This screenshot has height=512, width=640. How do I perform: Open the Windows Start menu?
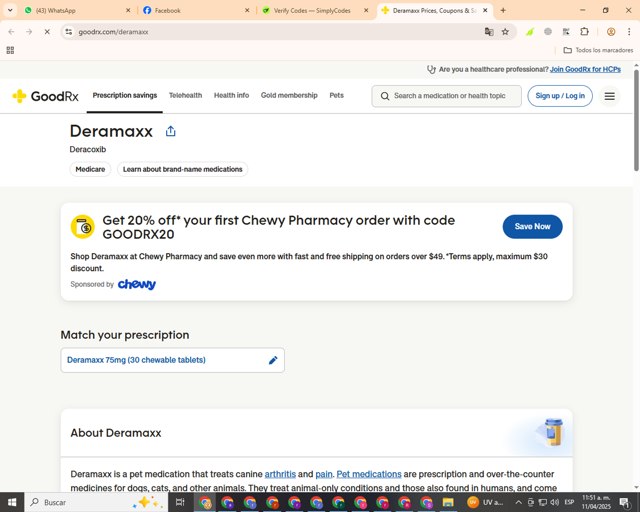tap(12, 502)
